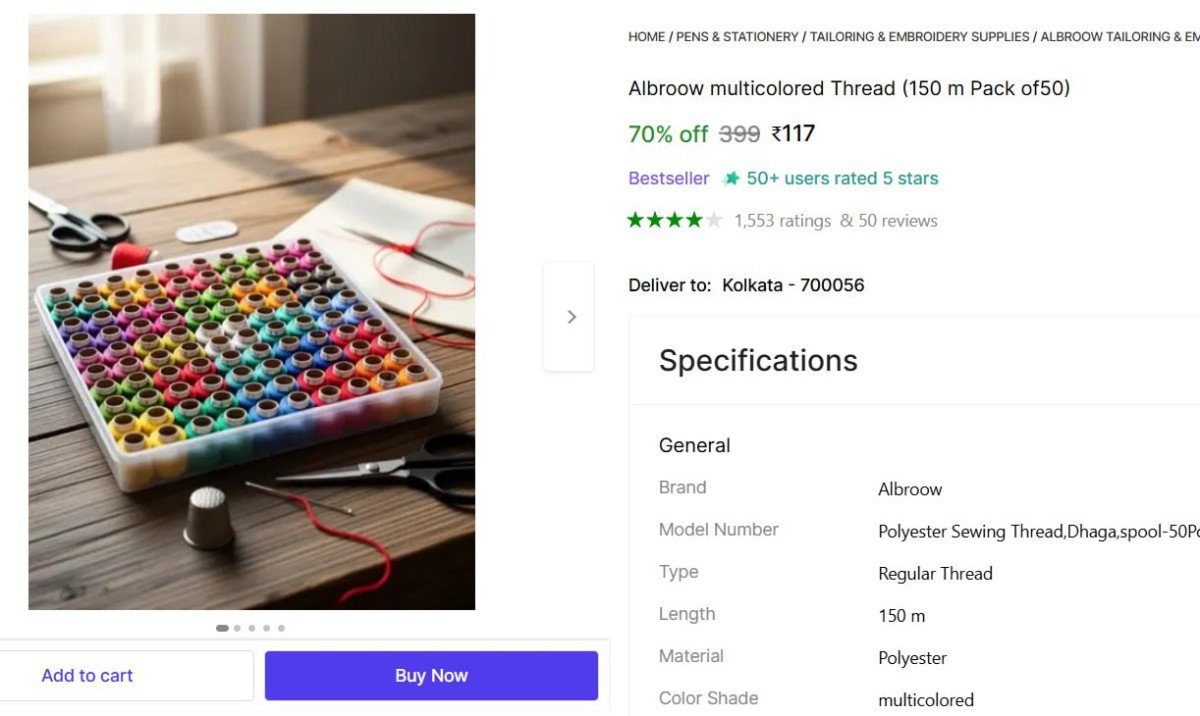Open the ALBROOW TAILORING breadcrumb link

pos(1119,37)
